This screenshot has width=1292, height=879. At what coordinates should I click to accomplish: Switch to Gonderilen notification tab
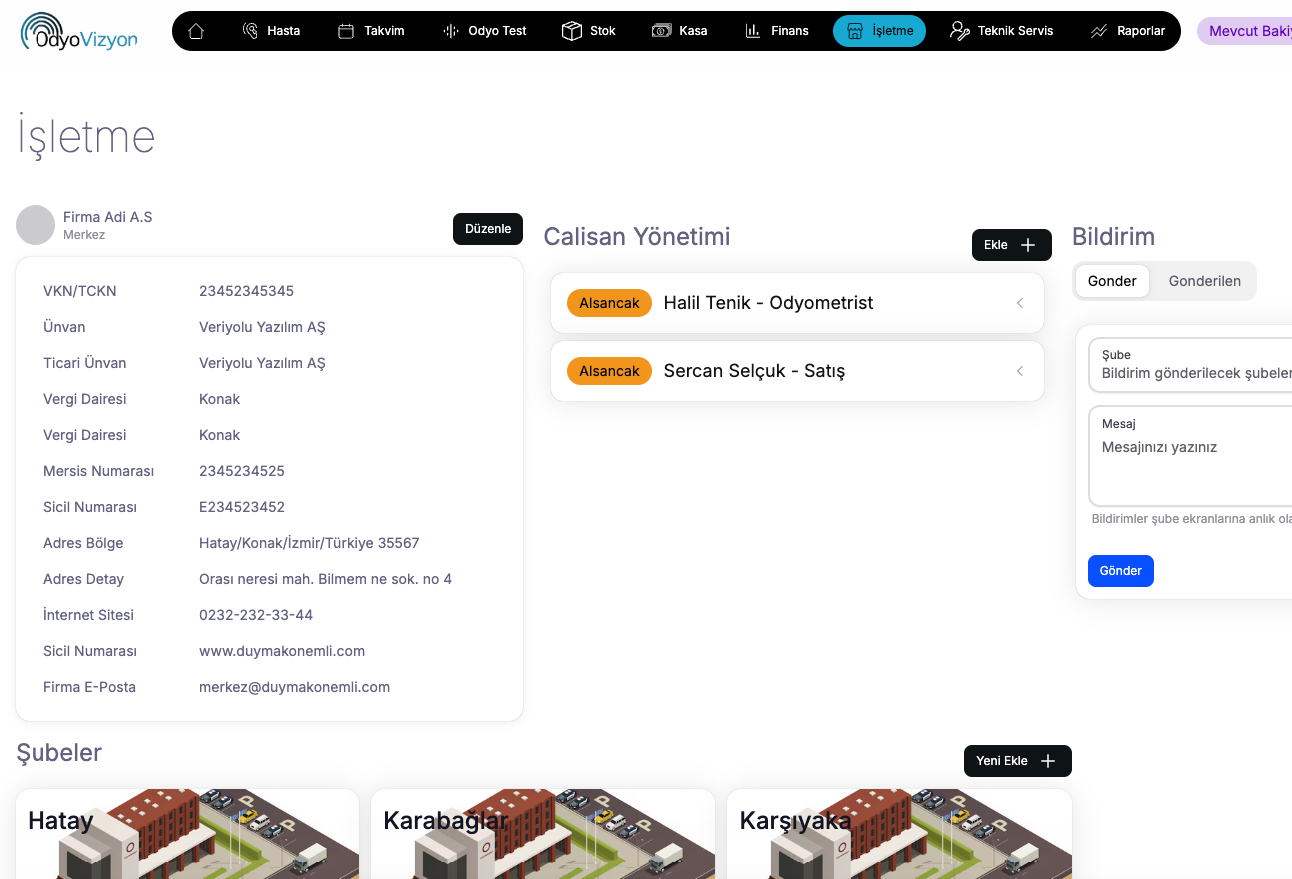click(x=1204, y=281)
